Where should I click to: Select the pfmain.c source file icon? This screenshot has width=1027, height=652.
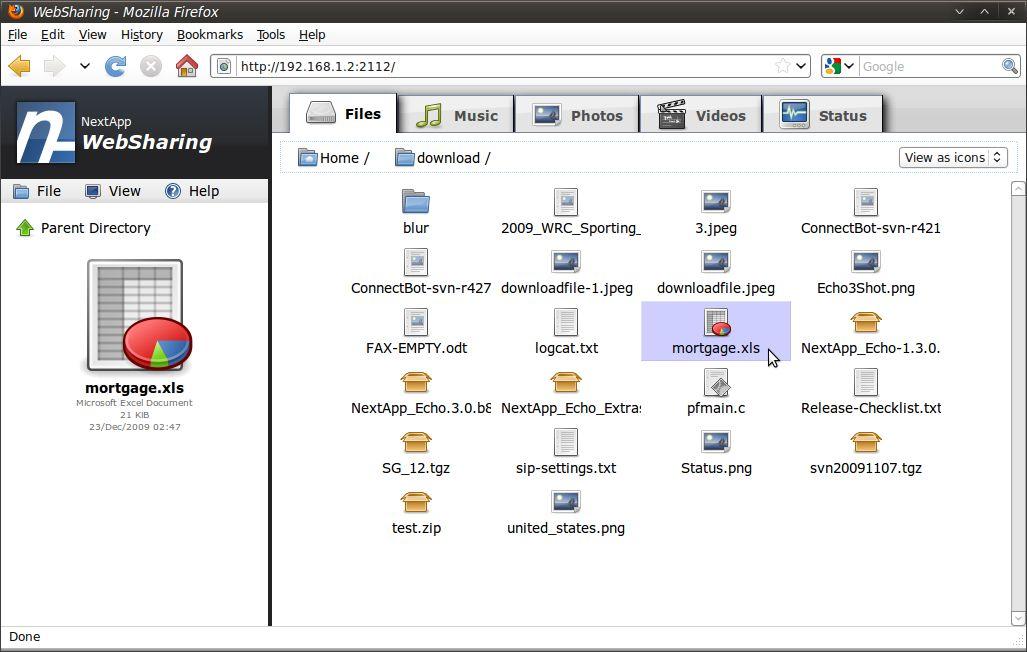[x=717, y=382]
